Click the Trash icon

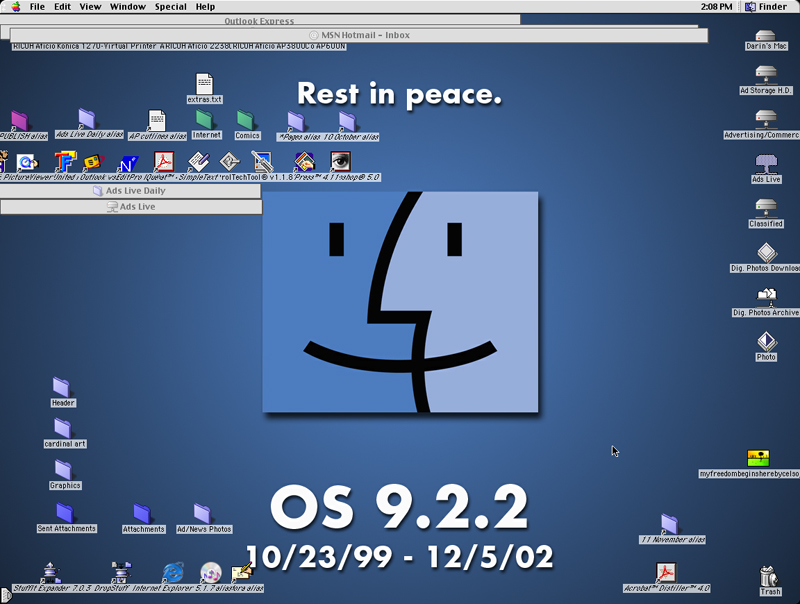click(x=769, y=576)
